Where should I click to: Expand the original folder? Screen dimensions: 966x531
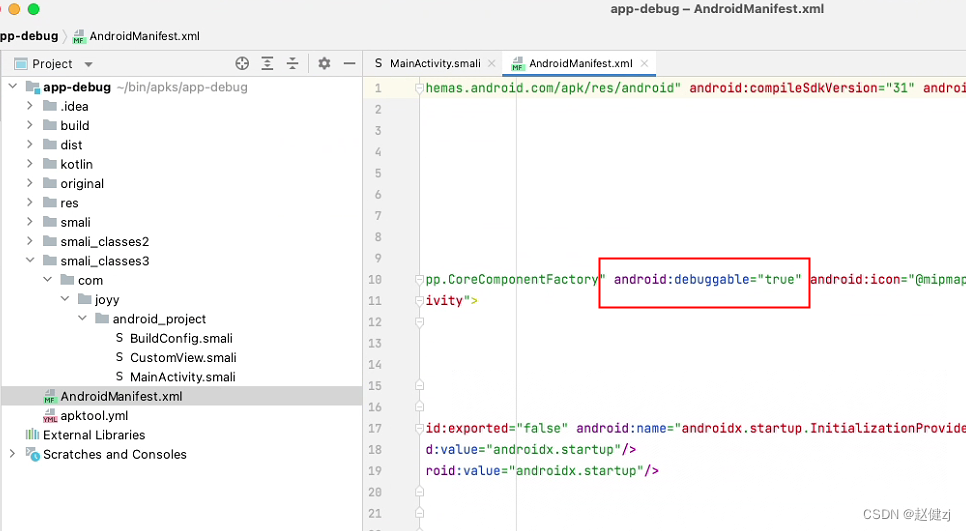coord(30,183)
